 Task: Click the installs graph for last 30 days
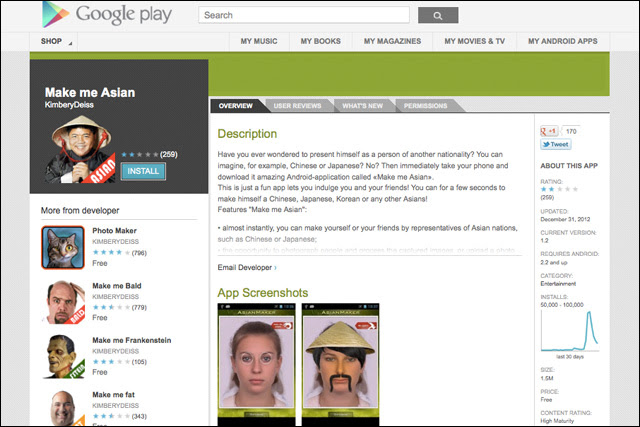coord(570,331)
